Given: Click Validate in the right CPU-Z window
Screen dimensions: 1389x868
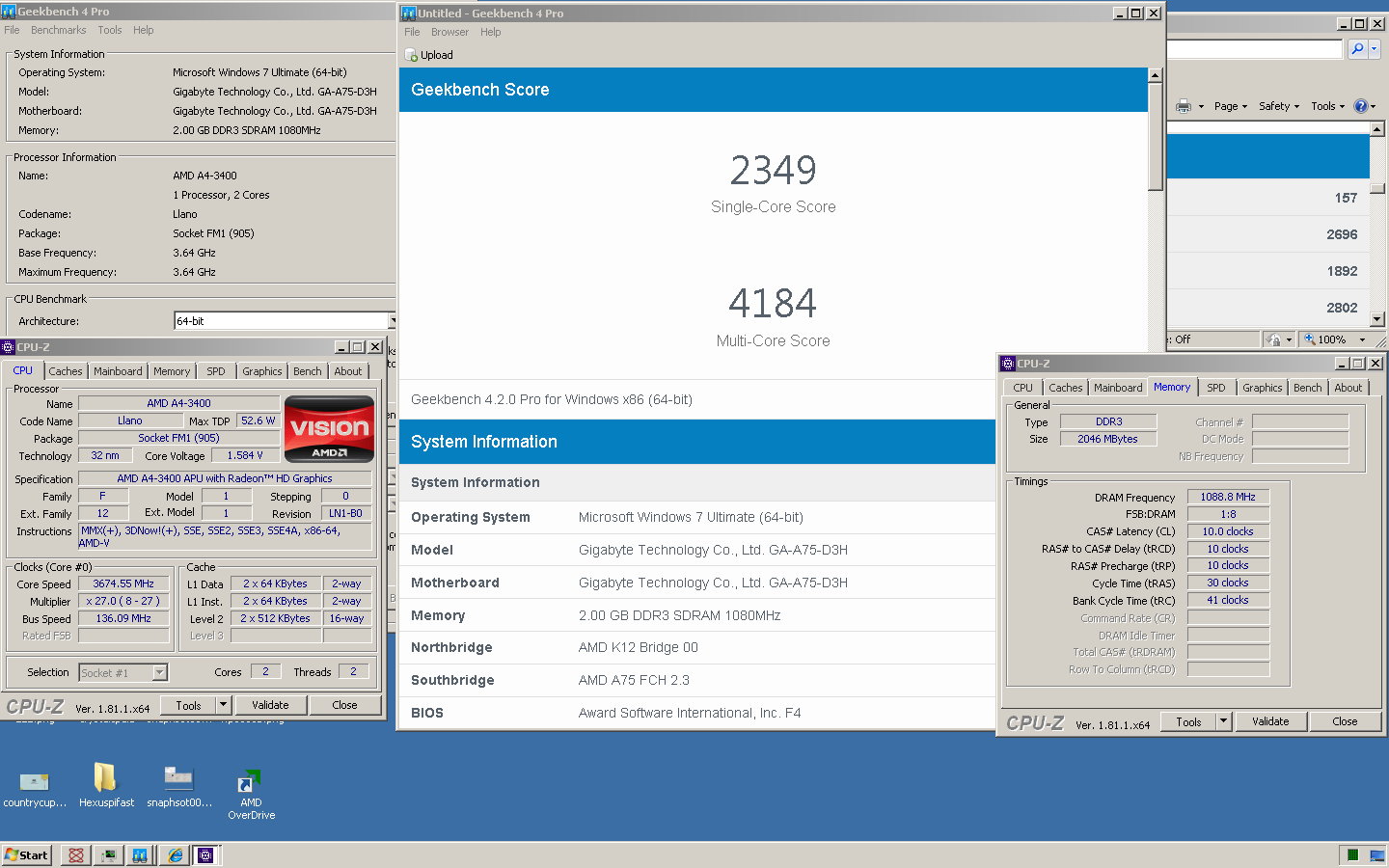Looking at the screenshot, I should pos(1270,721).
